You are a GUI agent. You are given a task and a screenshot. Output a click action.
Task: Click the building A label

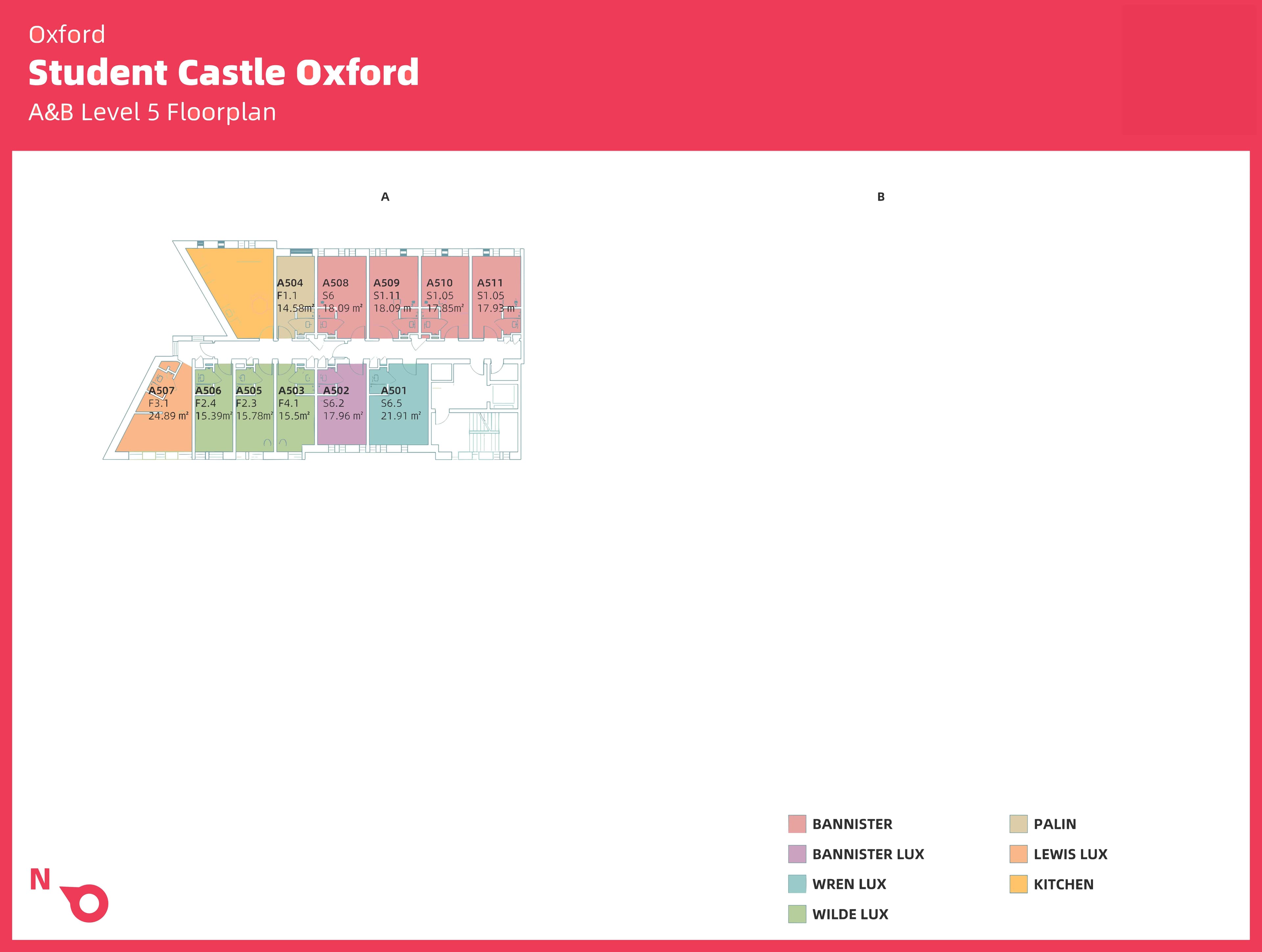(x=385, y=197)
